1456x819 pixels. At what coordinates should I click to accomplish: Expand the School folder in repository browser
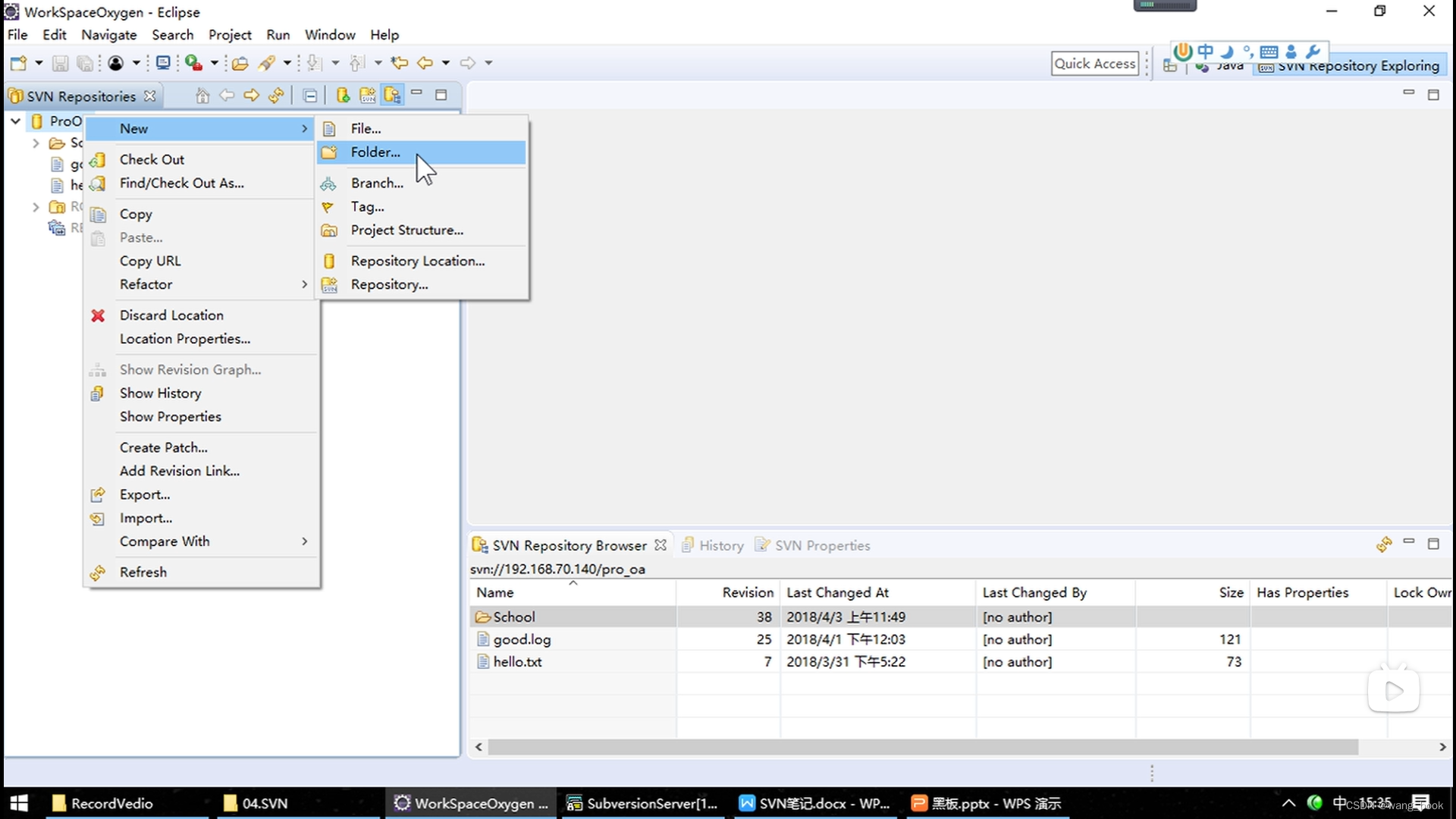click(513, 616)
